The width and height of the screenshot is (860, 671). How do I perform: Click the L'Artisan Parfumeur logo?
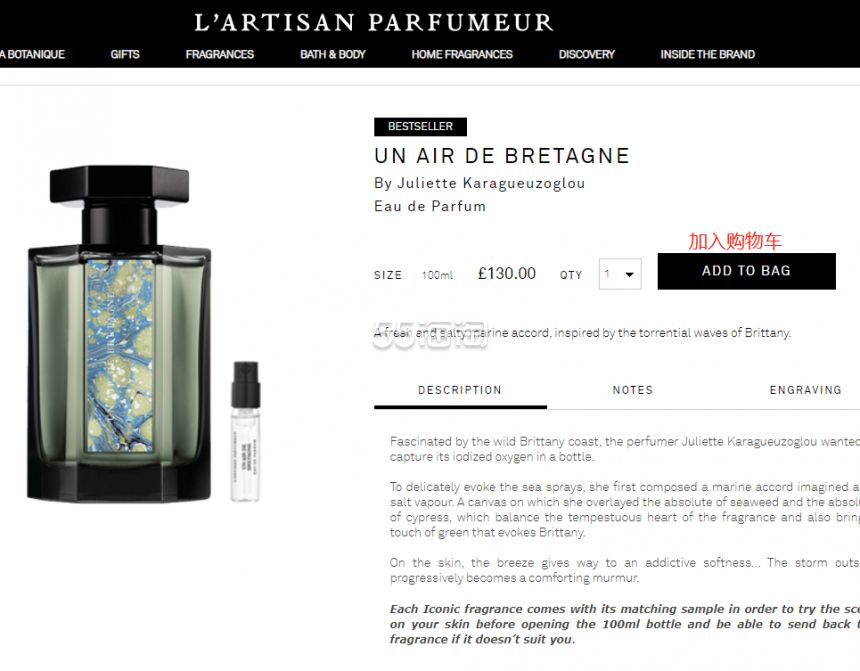pos(374,22)
